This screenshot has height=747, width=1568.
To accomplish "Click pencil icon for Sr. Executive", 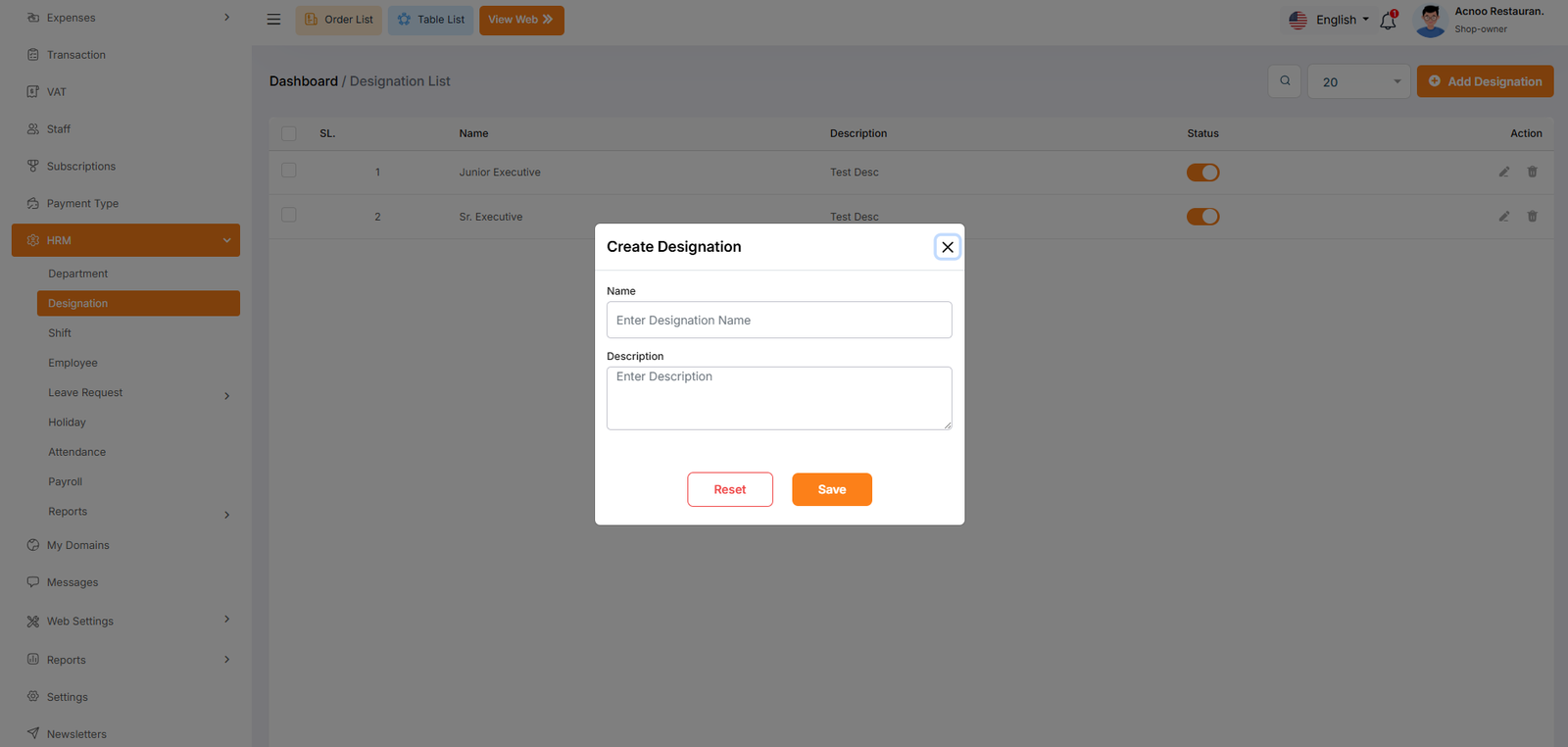I will pyautogui.click(x=1503, y=217).
